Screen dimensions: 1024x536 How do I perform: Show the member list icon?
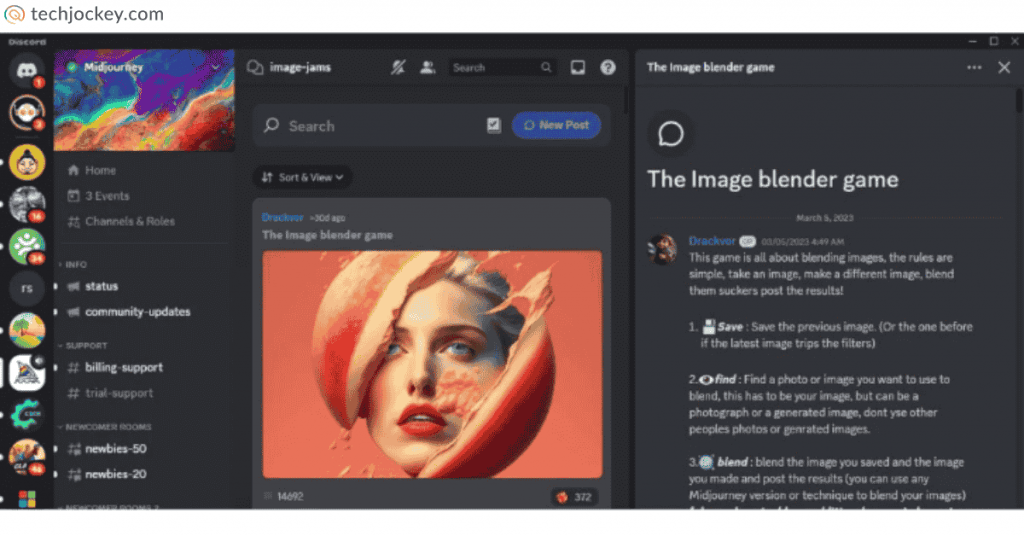click(428, 68)
